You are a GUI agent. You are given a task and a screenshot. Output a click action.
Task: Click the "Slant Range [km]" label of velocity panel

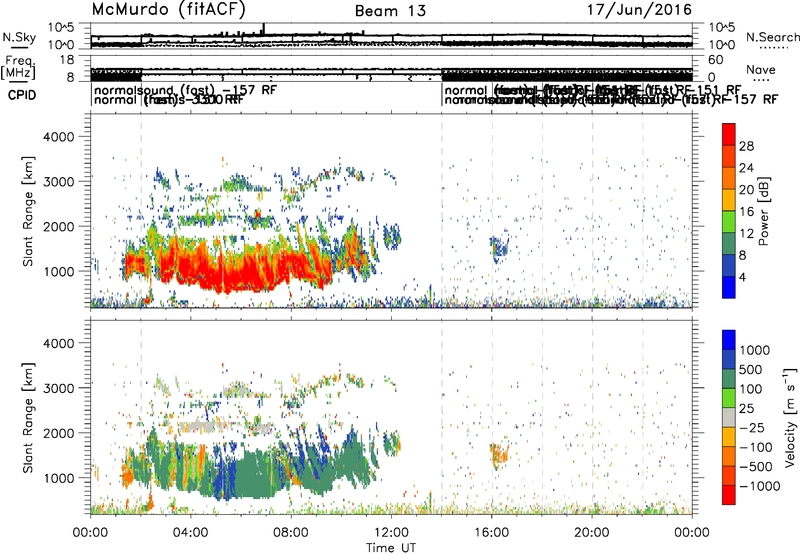(x=28, y=418)
